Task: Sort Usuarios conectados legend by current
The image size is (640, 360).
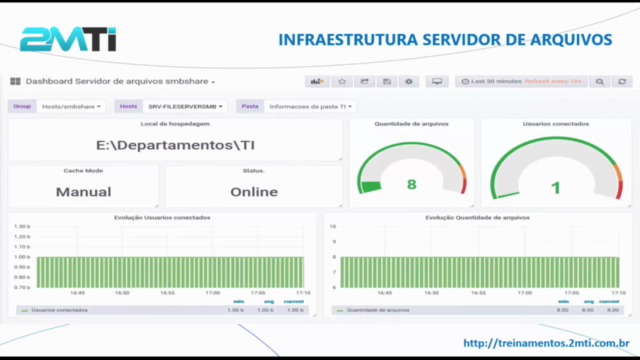Action: tap(293, 302)
